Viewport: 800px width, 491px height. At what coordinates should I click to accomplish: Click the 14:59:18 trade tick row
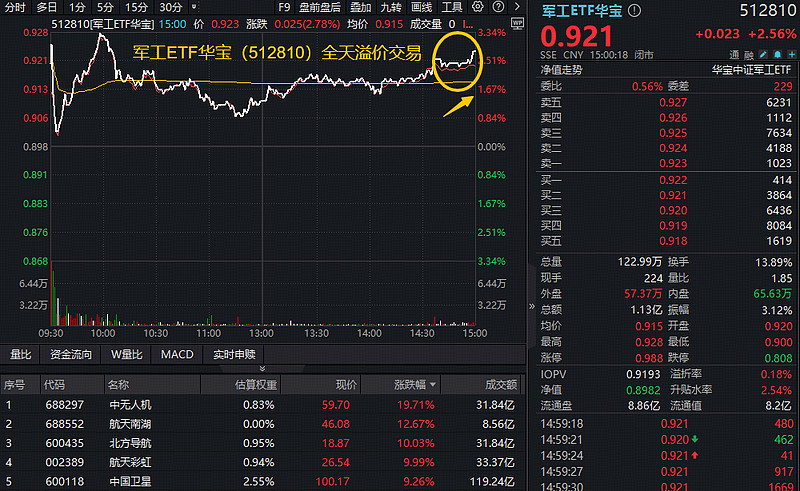(x=667, y=424)
